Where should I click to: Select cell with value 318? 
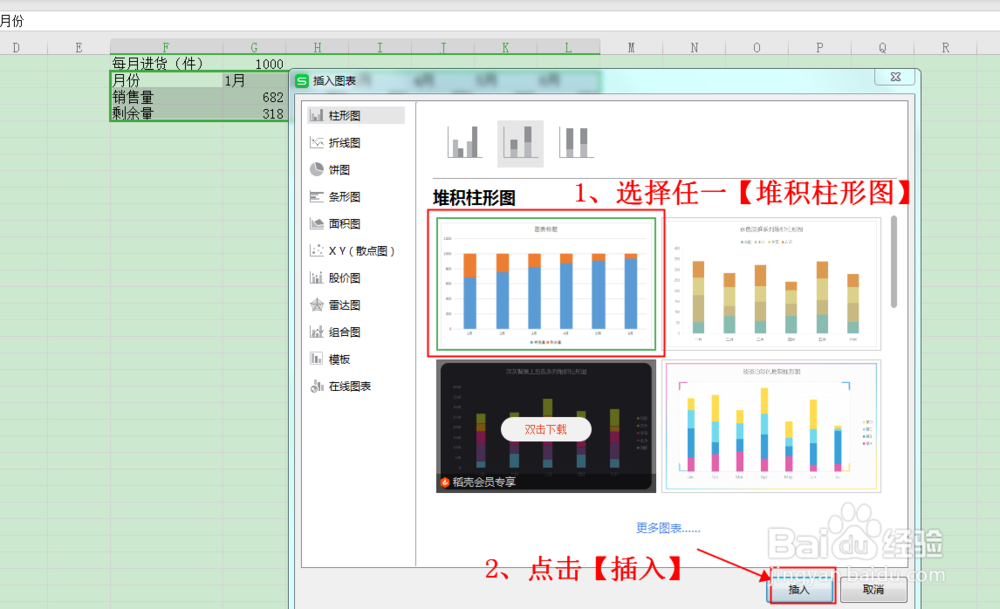[x=254, y=114]
